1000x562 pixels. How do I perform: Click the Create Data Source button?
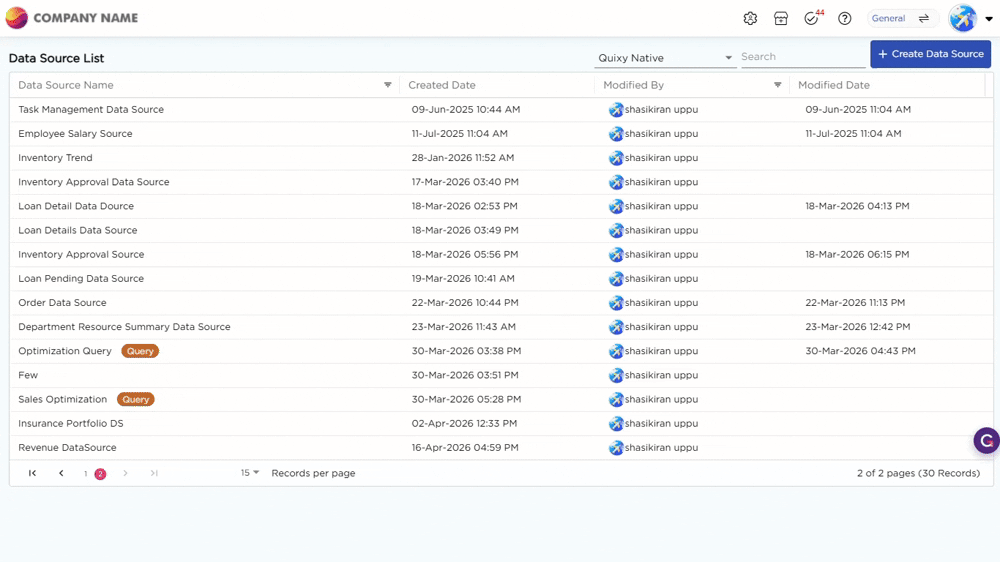930,54
